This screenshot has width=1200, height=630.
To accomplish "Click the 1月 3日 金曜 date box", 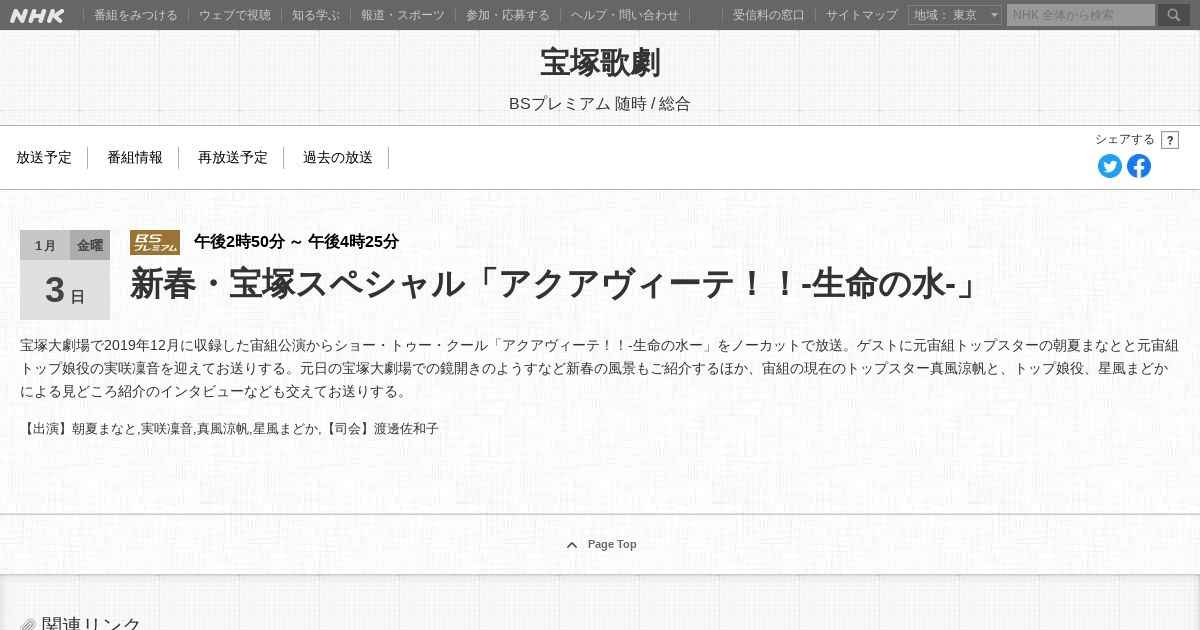I will point(65,275).
